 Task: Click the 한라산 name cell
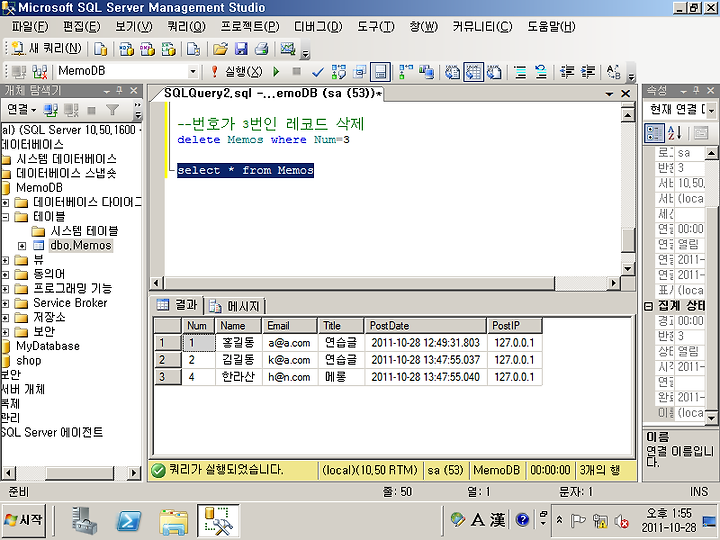239,377
